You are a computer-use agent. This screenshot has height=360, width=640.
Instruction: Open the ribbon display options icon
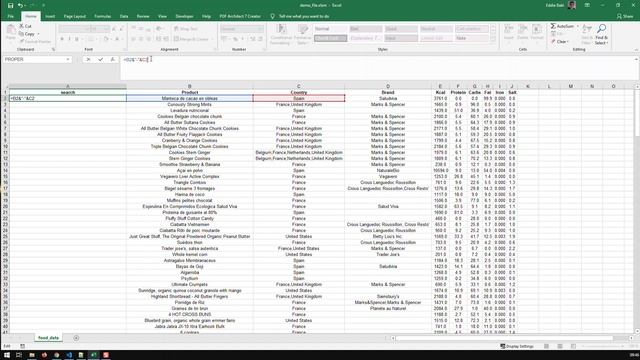[587, 5]
